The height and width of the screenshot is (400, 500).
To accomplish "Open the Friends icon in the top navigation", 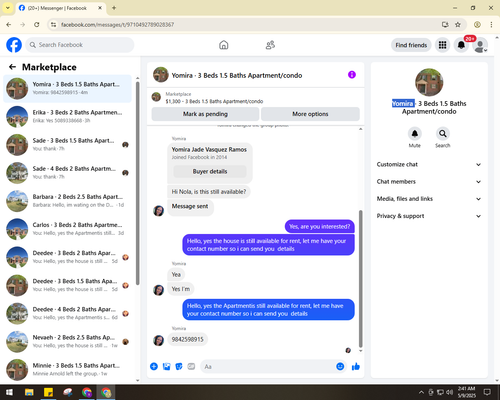I will pyautogui.click(x=270, y=45).
